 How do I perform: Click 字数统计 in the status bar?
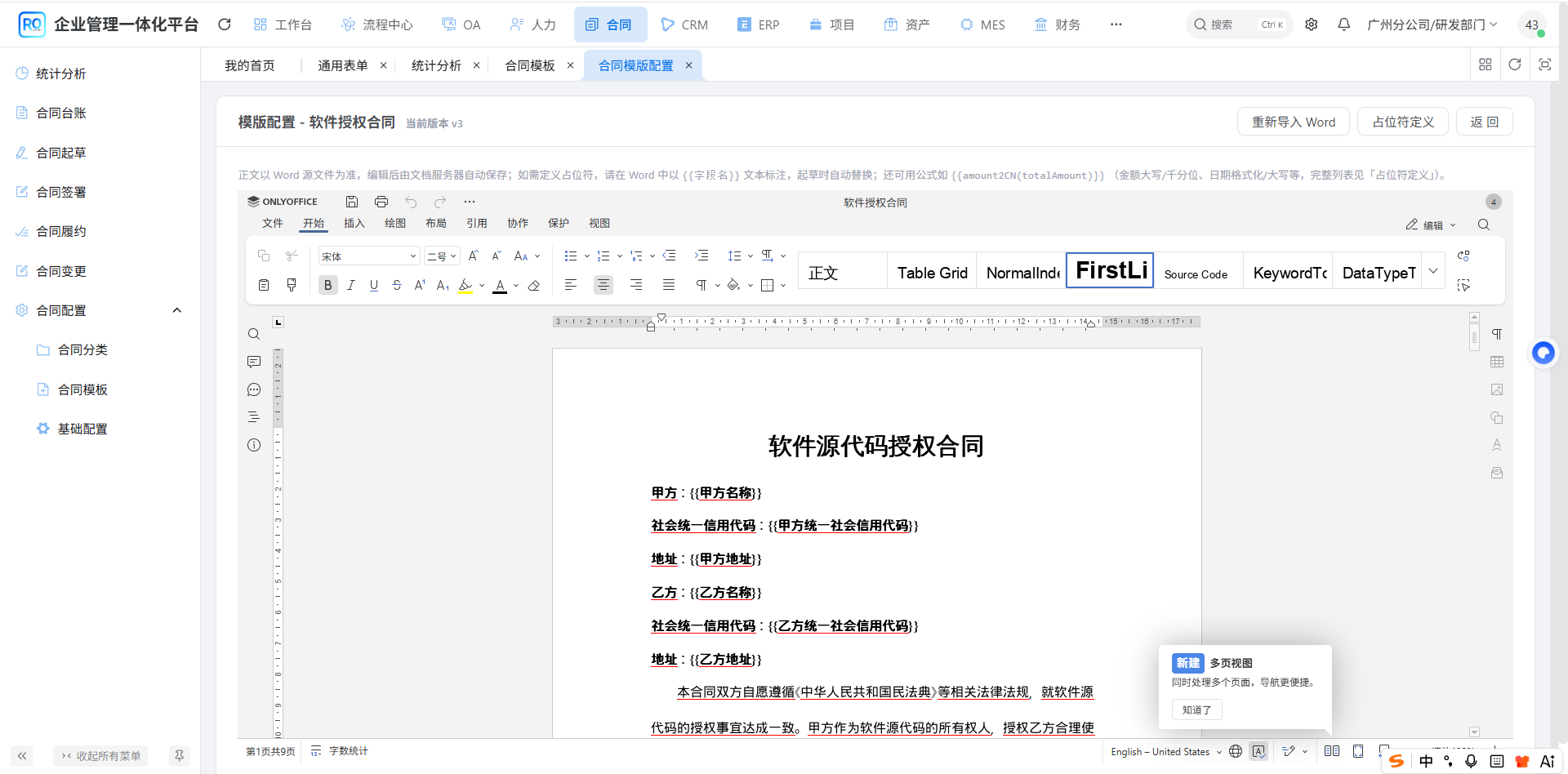(x=340, y=751)
